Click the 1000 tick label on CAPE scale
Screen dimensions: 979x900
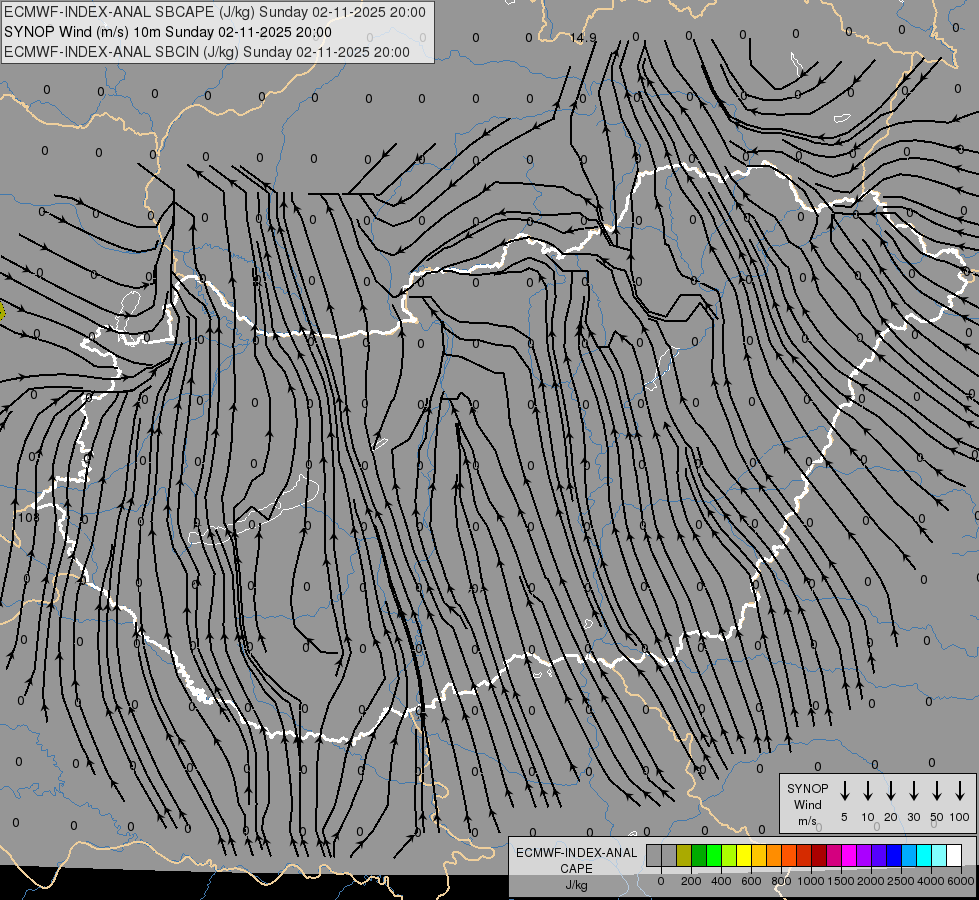[810, 881]
